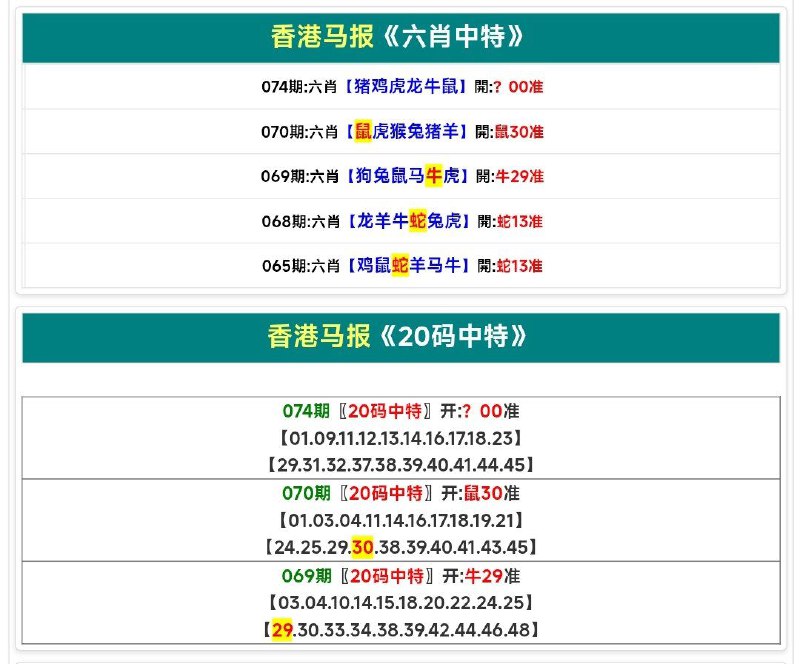The width and height of the screenshot is (800, 664).
Task: Click the highlighted 鼠 in the 070期 row
Action: (363, 132)
